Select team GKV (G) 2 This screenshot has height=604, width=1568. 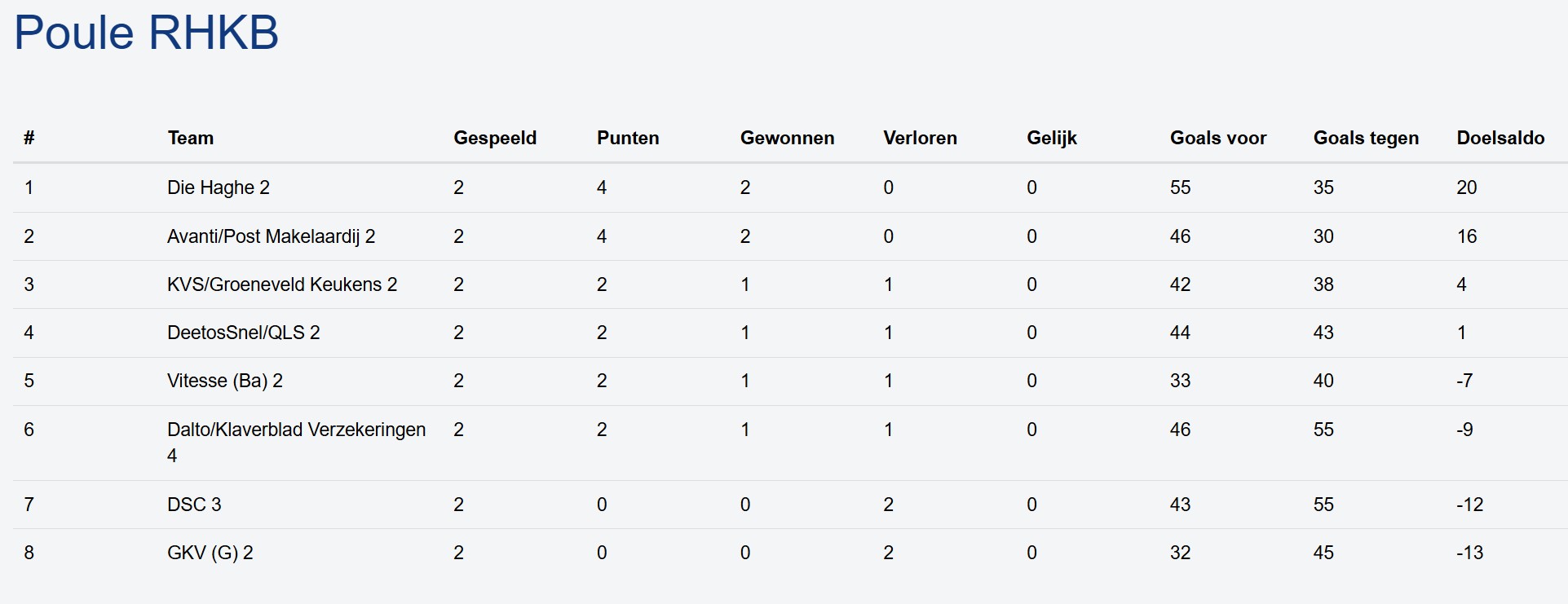(x=210, y=553)
